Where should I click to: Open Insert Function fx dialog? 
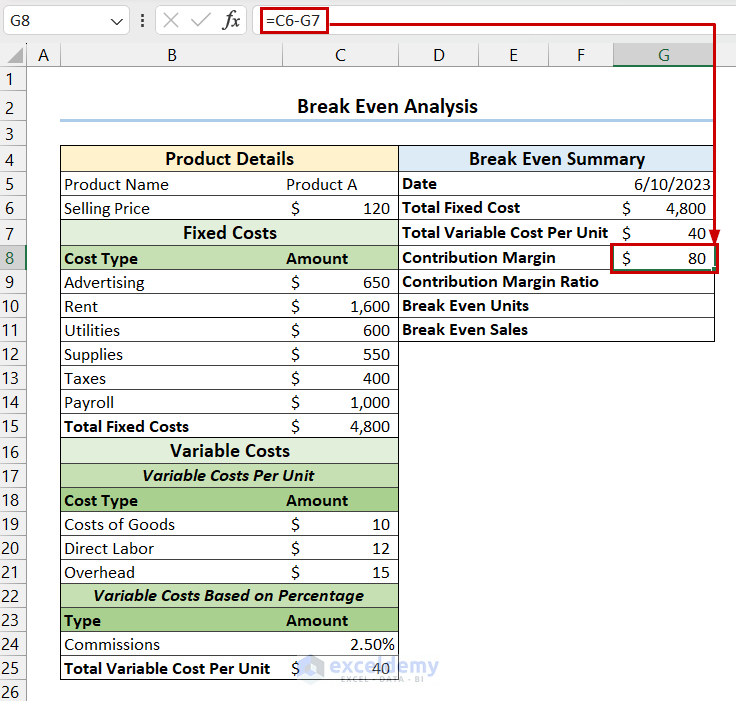[231, 20]
